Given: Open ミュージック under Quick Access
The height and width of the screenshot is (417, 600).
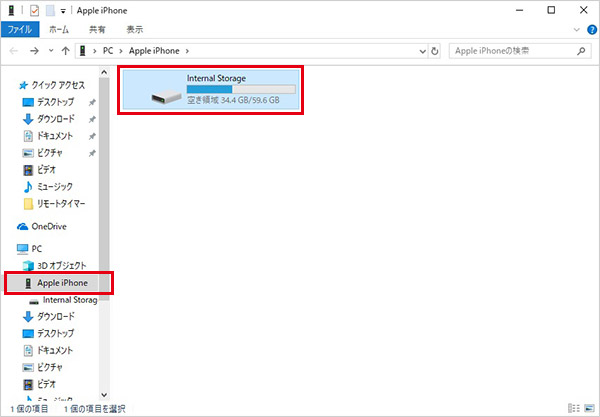Looking at the screenshot, I should coord(47,187).
